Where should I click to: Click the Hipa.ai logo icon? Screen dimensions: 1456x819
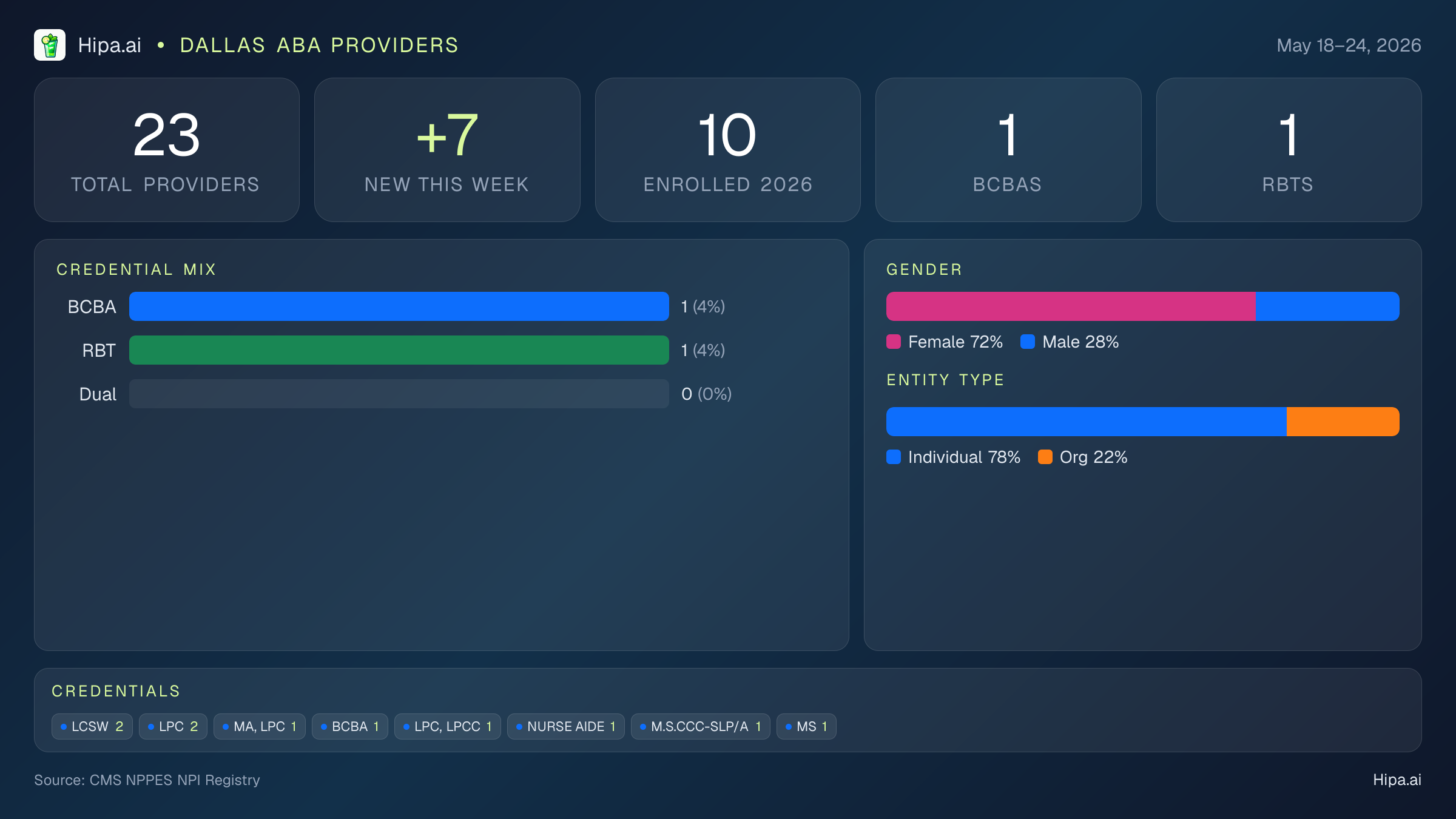(x=50, y=45)
